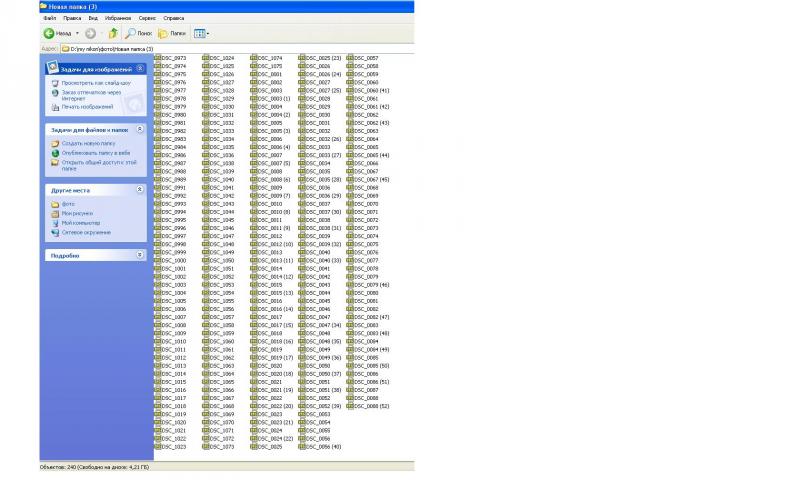Select the image icon of DSC_1023
This screenshot has width=800, height=500.
(x=157, y=446)
